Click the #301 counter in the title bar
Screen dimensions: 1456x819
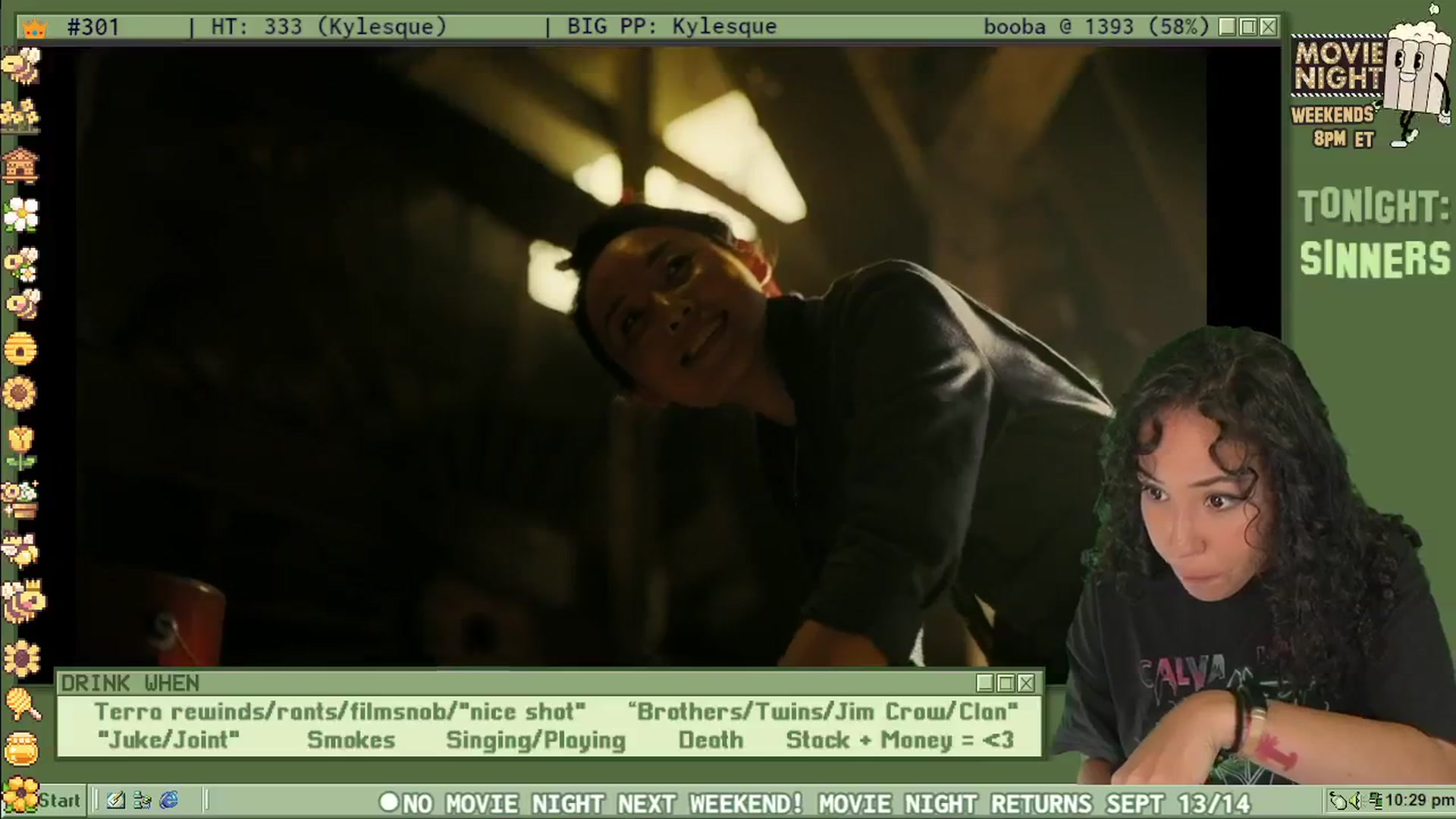coord(93,27)
